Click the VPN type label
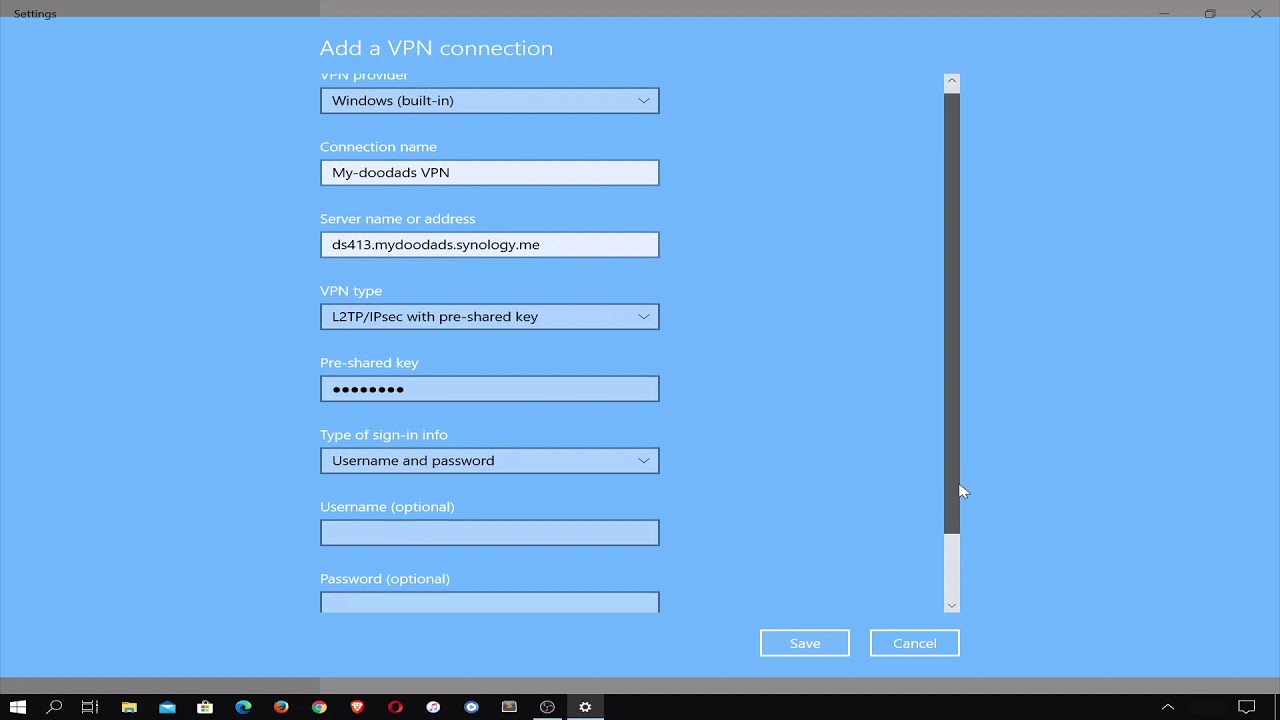 tap(351, 290)
